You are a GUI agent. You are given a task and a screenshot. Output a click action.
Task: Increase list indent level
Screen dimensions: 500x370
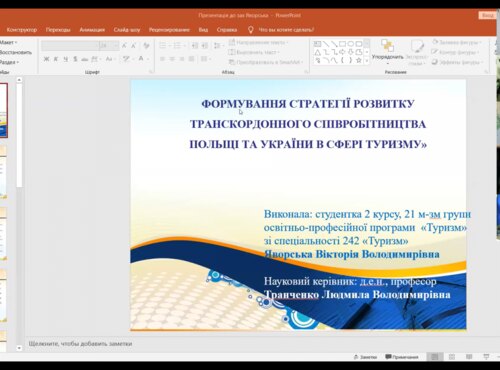(205, 45)
